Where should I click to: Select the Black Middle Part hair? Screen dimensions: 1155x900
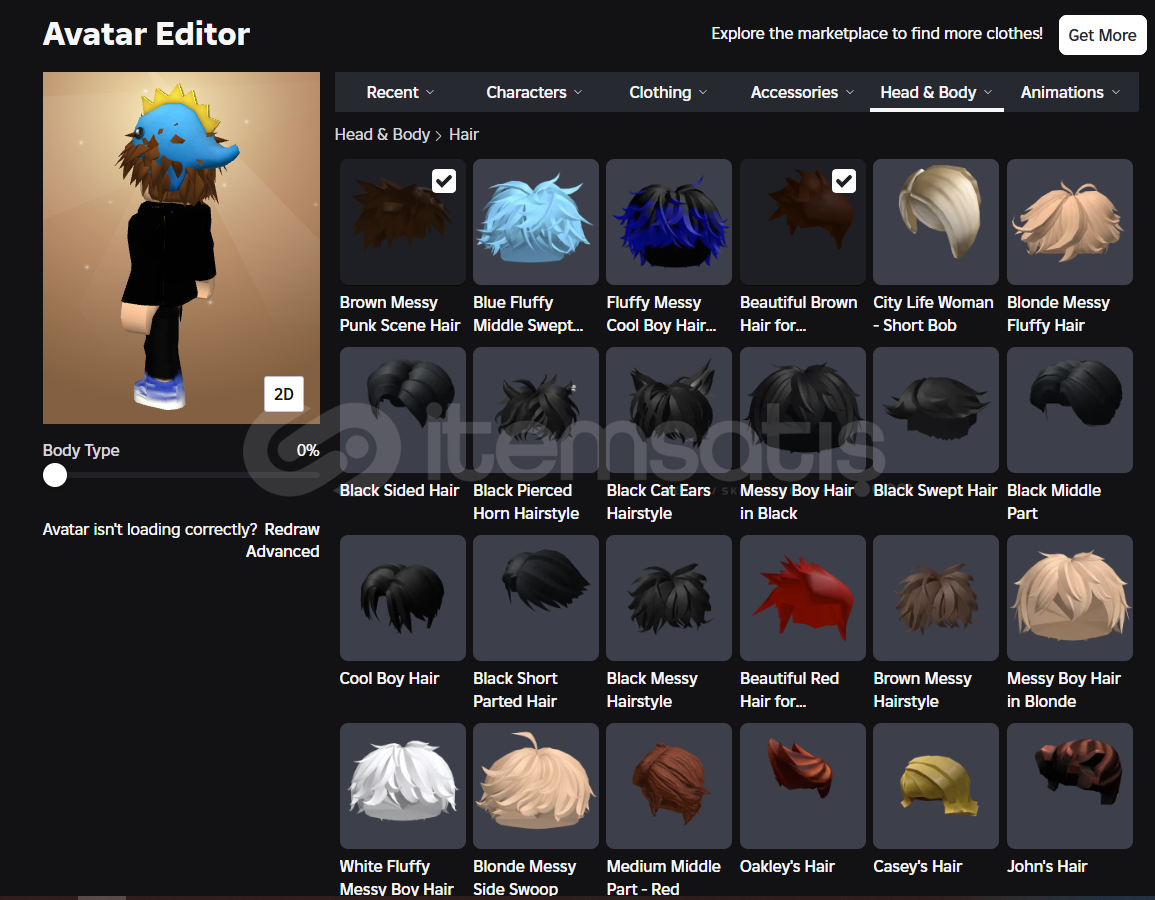point(1070,409)
